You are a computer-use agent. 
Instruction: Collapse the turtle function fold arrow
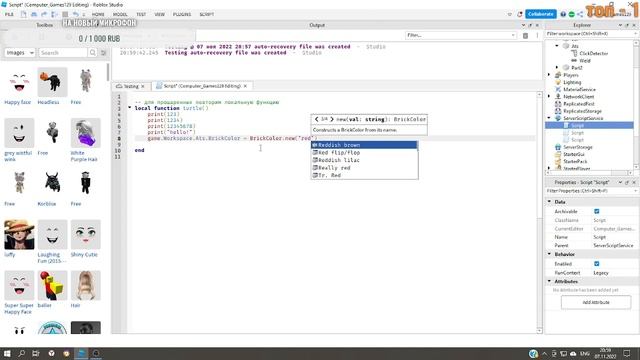tap(130, 108)
